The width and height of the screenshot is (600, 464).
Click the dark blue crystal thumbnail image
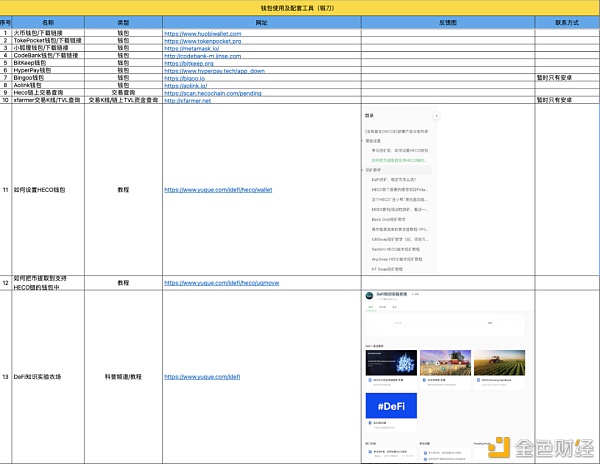pos(391,363)
